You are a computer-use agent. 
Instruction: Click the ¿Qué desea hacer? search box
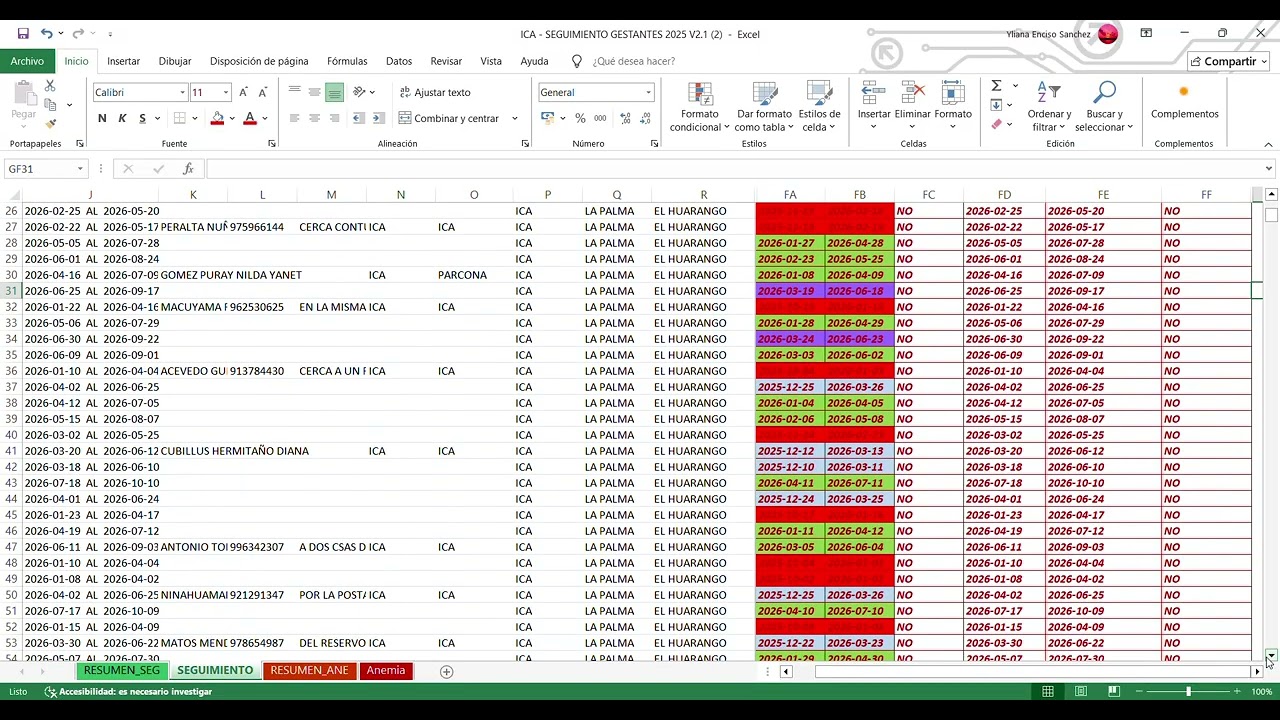633,61
